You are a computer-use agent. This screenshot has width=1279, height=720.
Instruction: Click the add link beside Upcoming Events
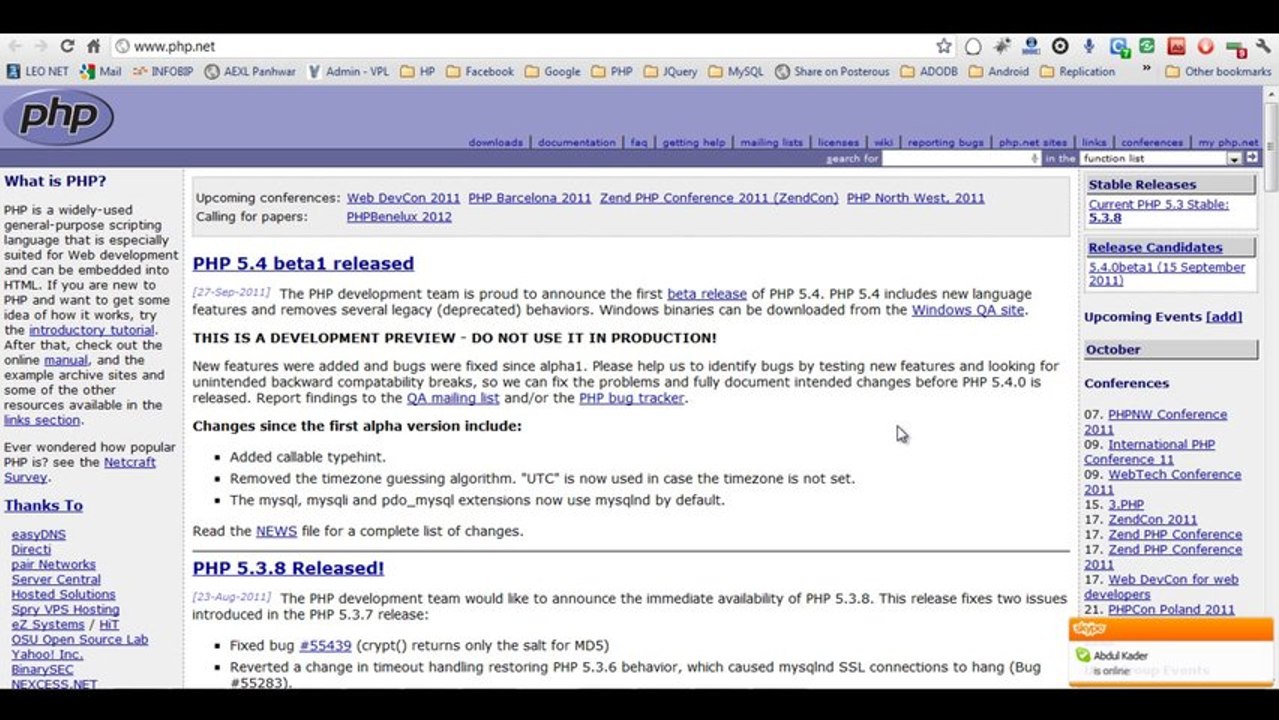1224,317
